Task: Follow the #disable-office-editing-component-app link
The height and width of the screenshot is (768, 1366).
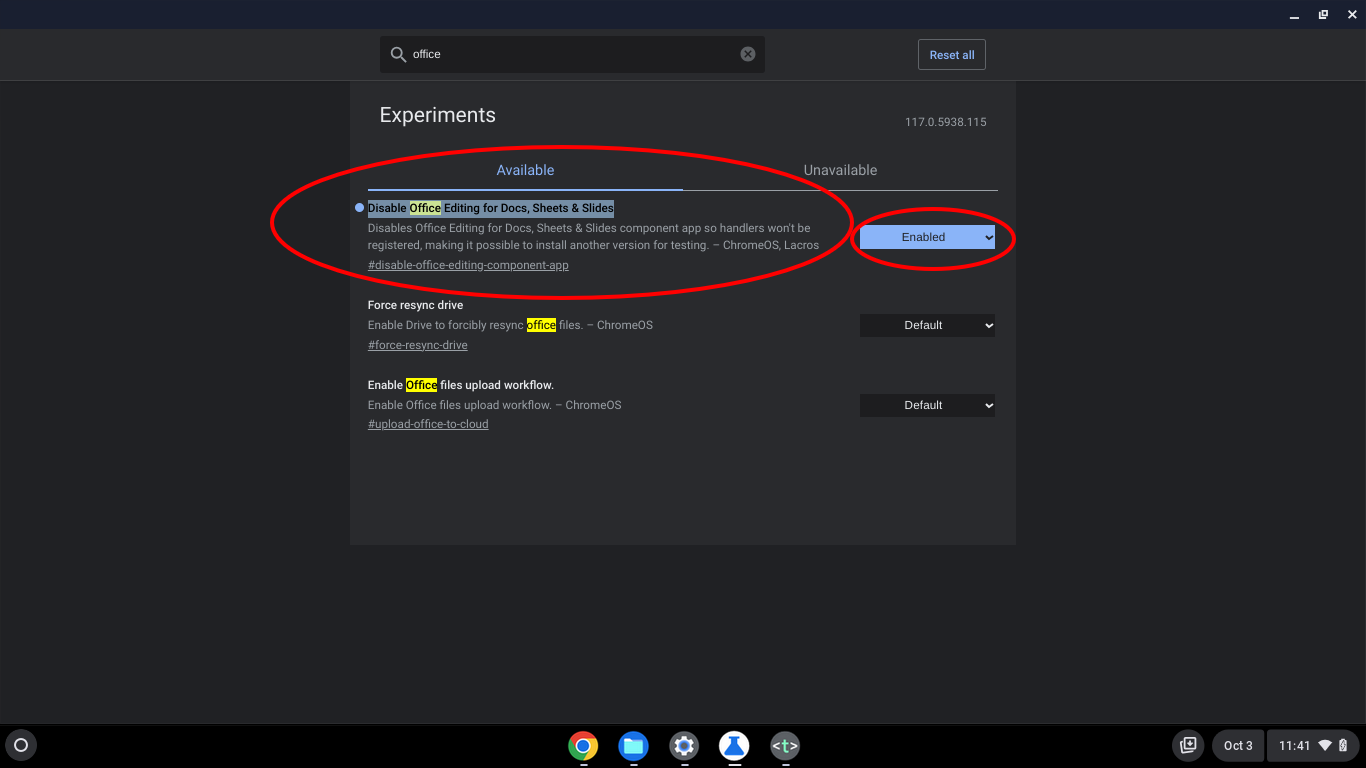Action: (x=468, y=265)
